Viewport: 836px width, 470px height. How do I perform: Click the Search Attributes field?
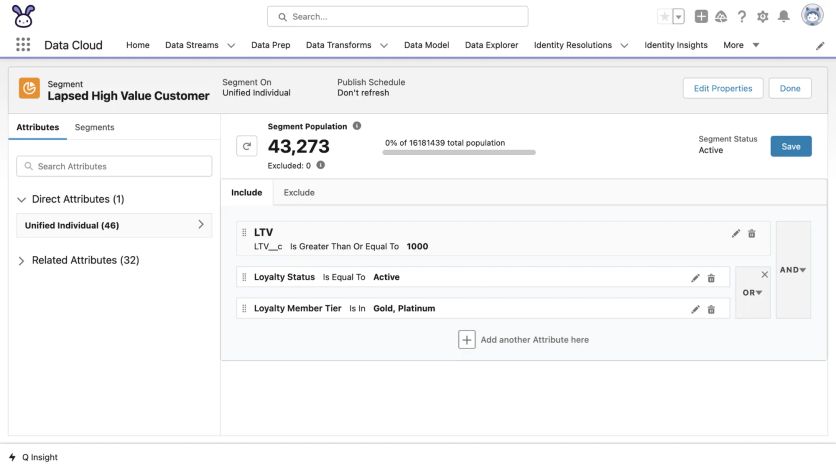[x=114, y=166]
